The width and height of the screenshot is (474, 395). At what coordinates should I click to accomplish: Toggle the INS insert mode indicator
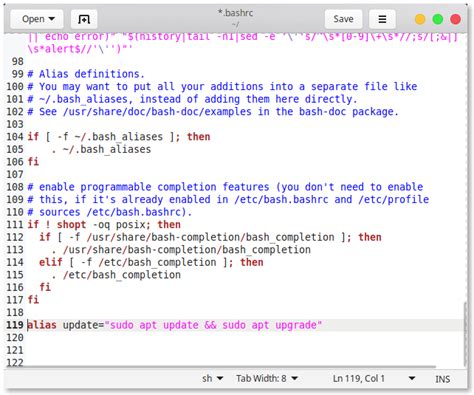pyautogui.click(x=442, y=379)
